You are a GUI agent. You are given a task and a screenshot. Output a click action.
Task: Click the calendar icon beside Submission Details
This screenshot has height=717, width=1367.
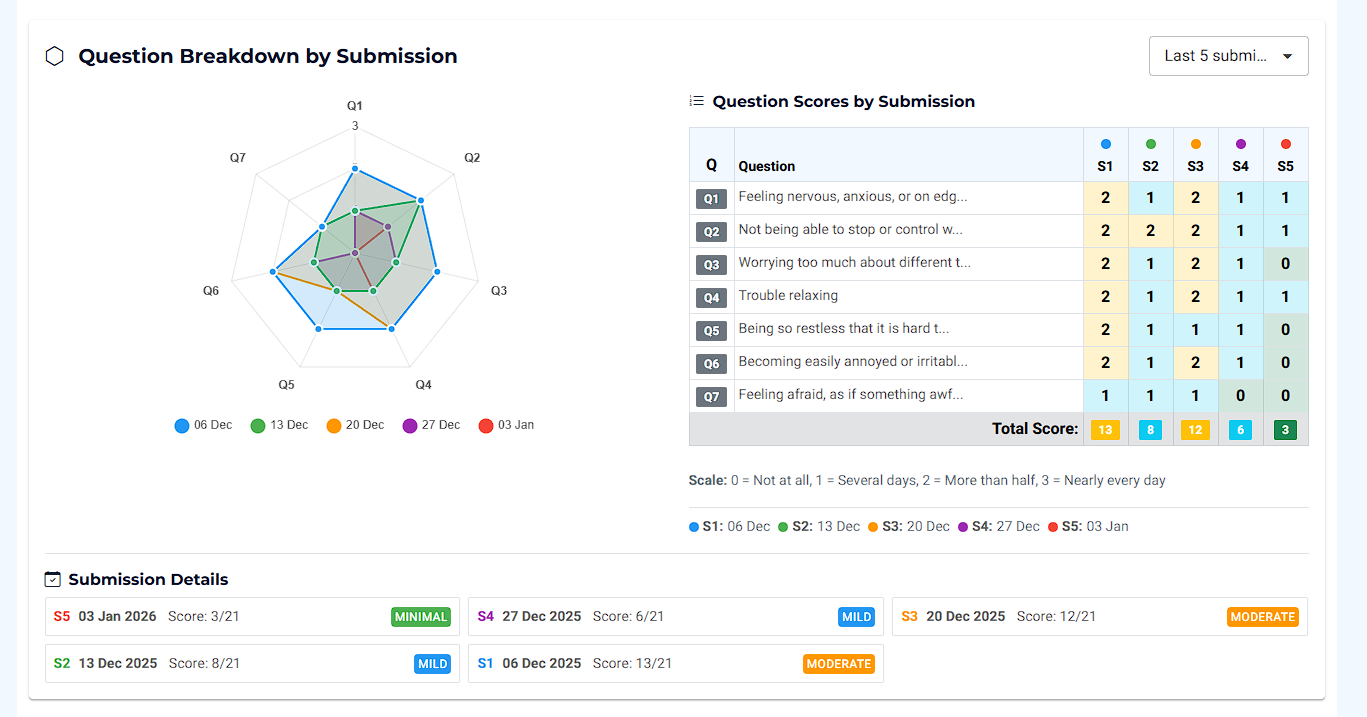[53, 580]
